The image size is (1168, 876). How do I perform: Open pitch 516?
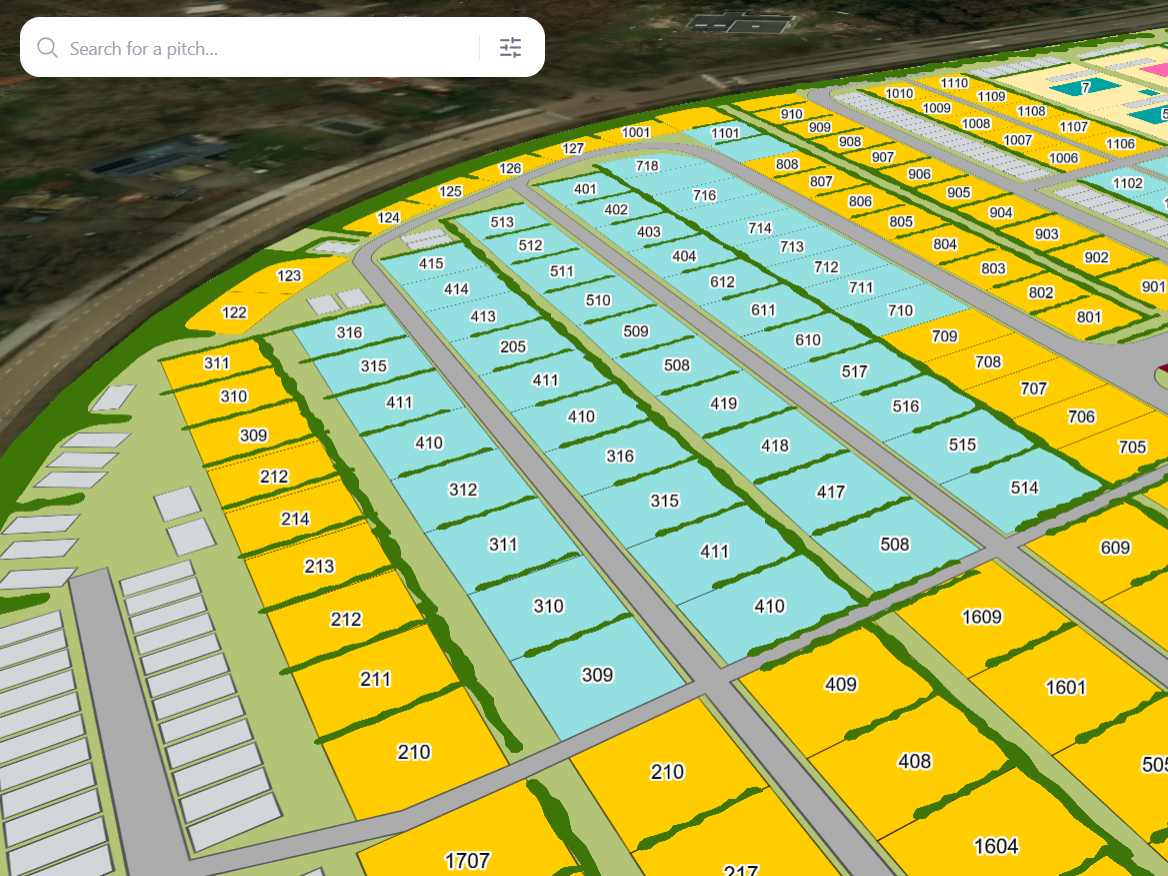pos(906,406)
